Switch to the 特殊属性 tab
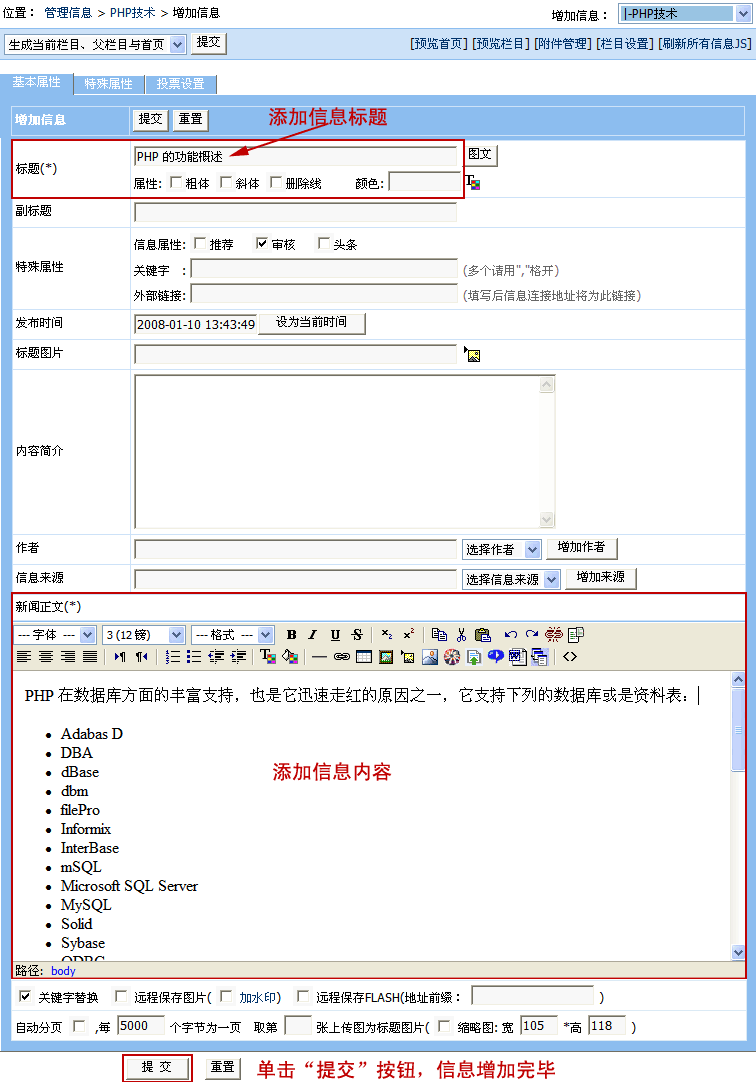Image resolution: width=756 pixels, height=1082 pixels. click(x=108, y=84)
